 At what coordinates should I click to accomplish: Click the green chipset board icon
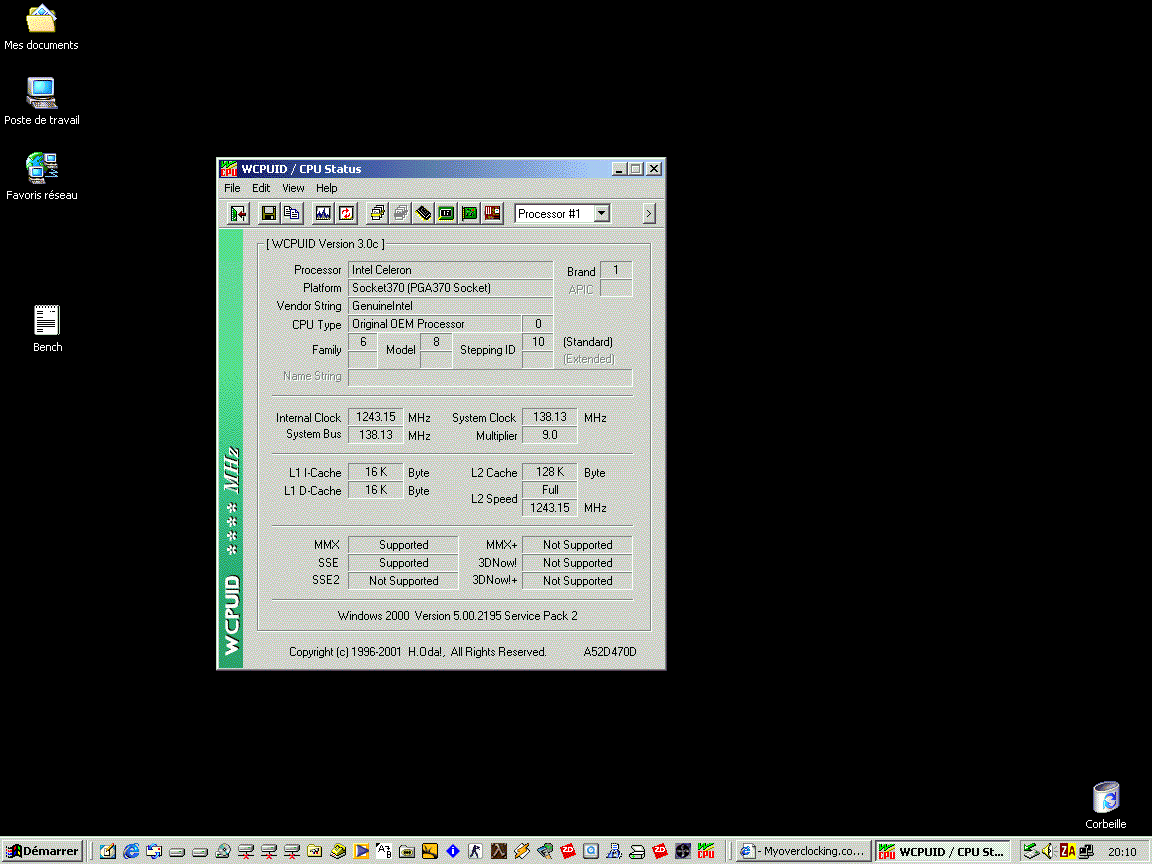click(447, 214)
